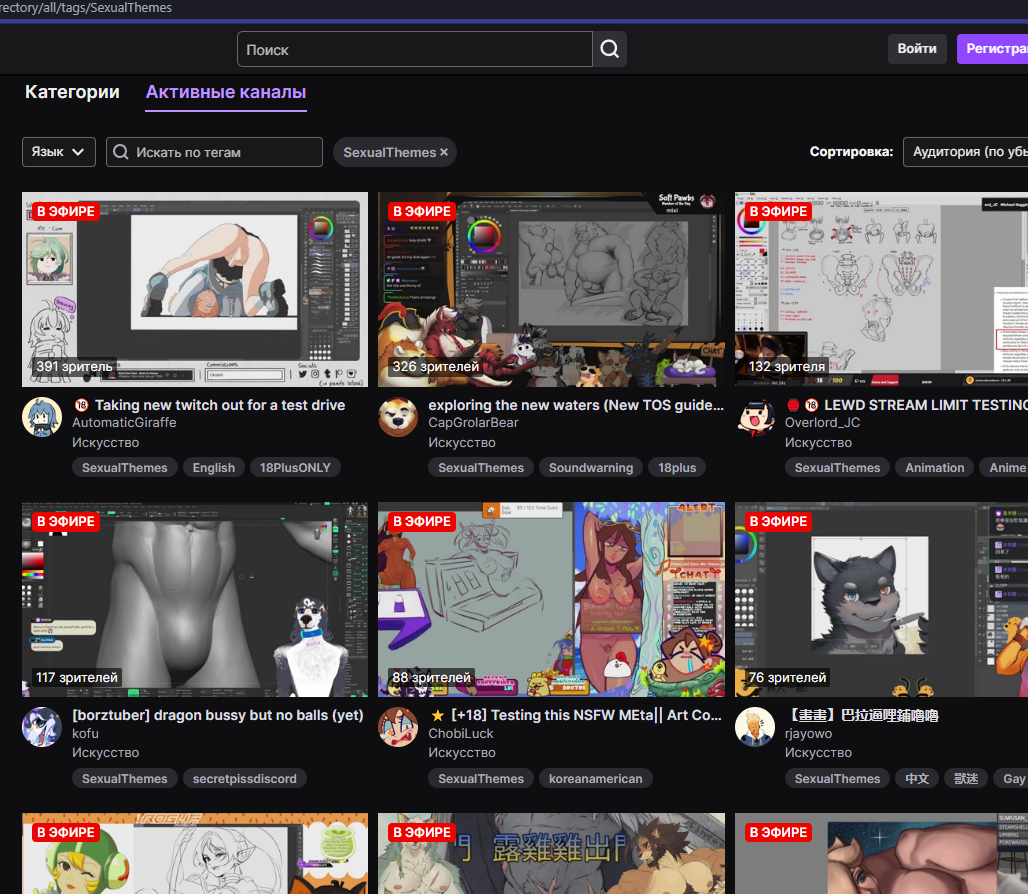Click the browser address bar URL

(x=86, y=8)
